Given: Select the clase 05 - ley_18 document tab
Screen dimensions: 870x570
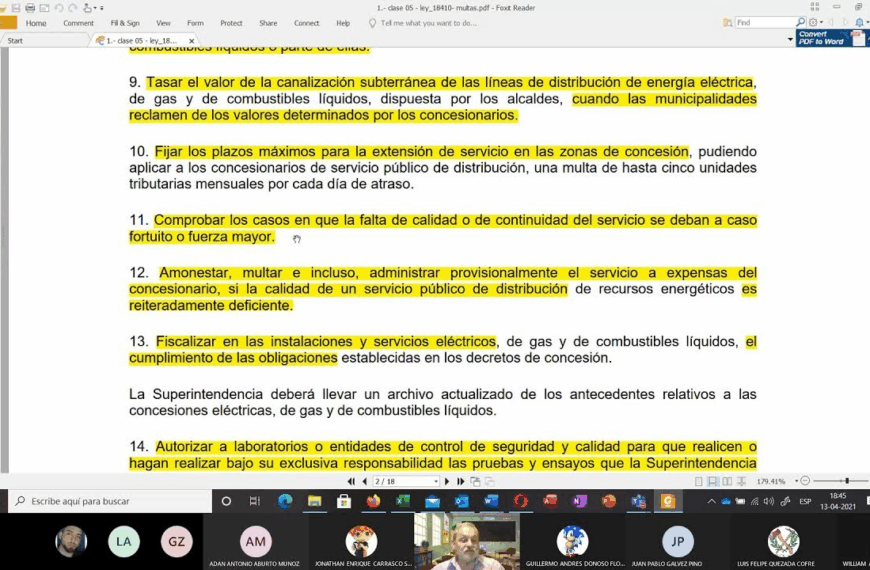Looking at the screenshot, I should click(142, 41).
